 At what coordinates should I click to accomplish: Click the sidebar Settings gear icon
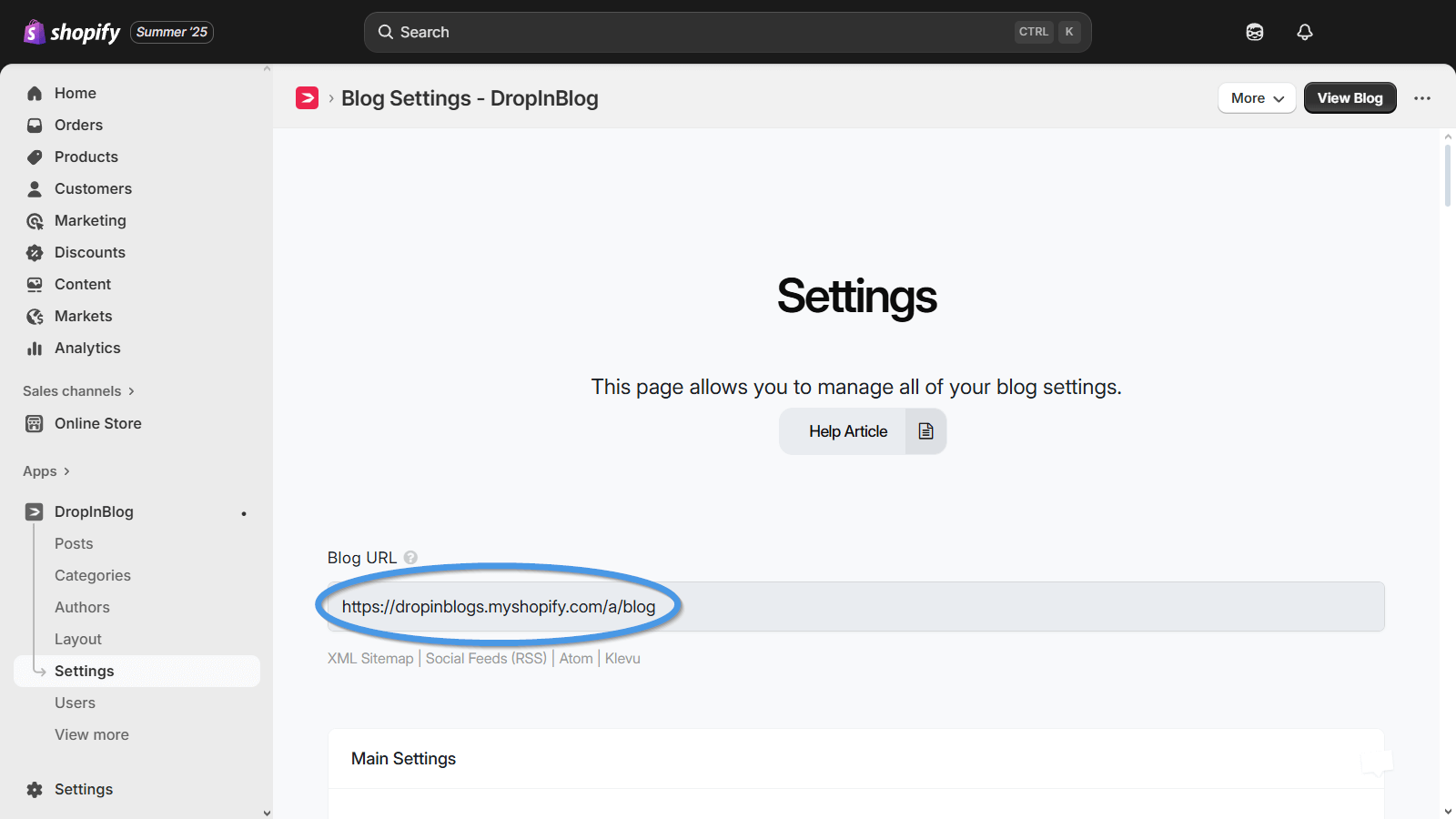pos(35,789)
